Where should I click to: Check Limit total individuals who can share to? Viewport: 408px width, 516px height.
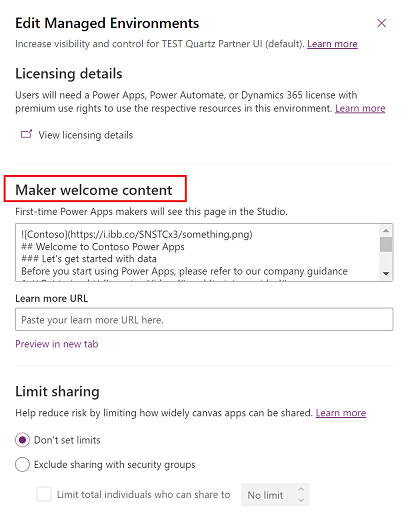tap(44, 494)
